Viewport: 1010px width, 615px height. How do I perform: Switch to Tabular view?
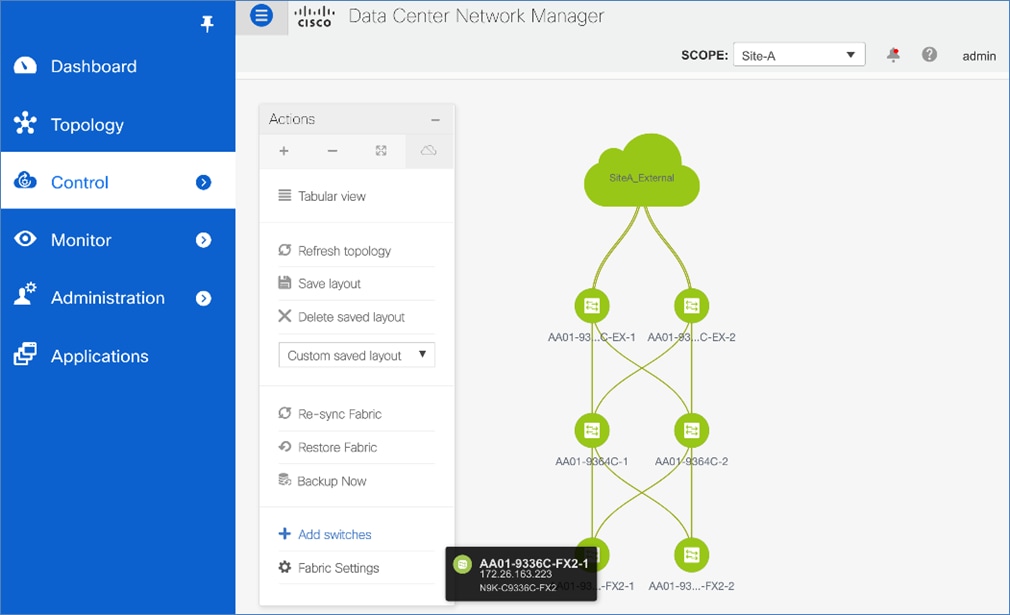click(x=331, y=196)
